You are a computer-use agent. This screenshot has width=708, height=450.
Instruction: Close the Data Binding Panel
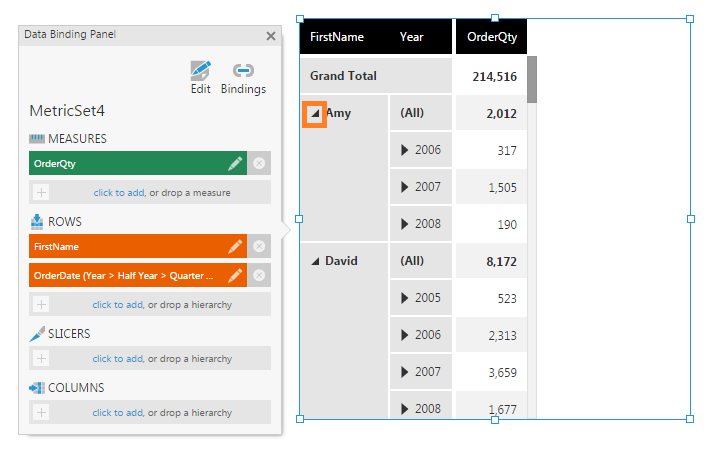(x=270, y=36)
